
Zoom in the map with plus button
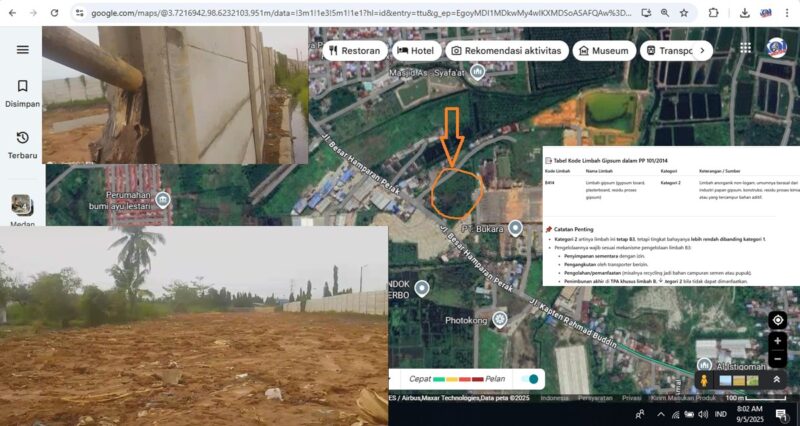[x=777, y=341]
